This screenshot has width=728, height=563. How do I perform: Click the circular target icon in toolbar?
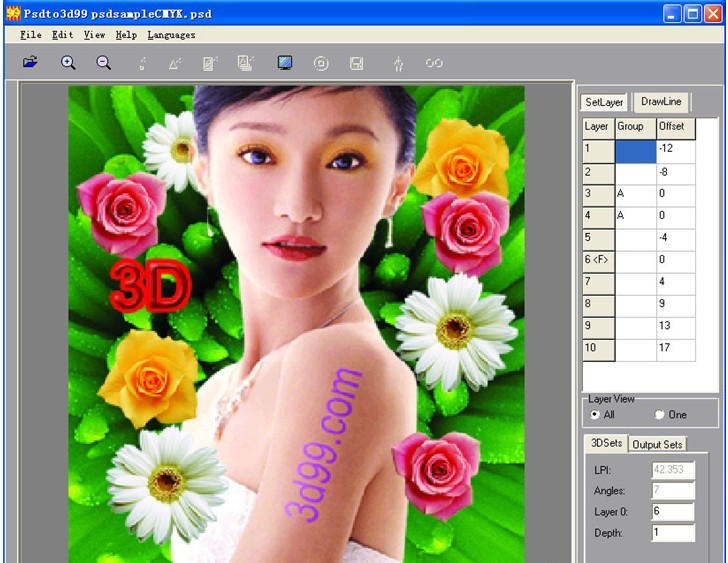click(x=321, y=63)
